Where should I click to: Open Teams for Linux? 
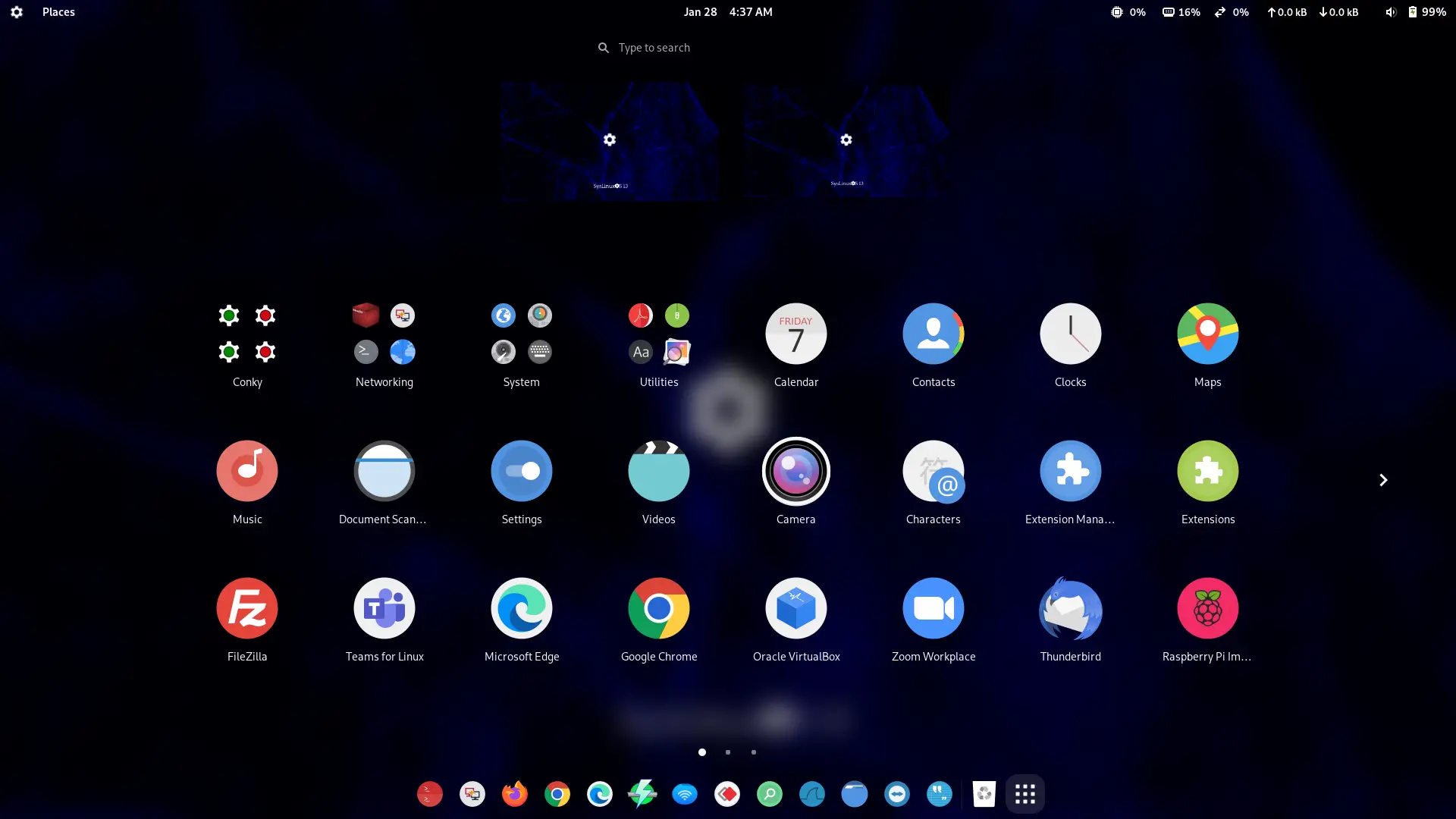[x=384, y=607]
